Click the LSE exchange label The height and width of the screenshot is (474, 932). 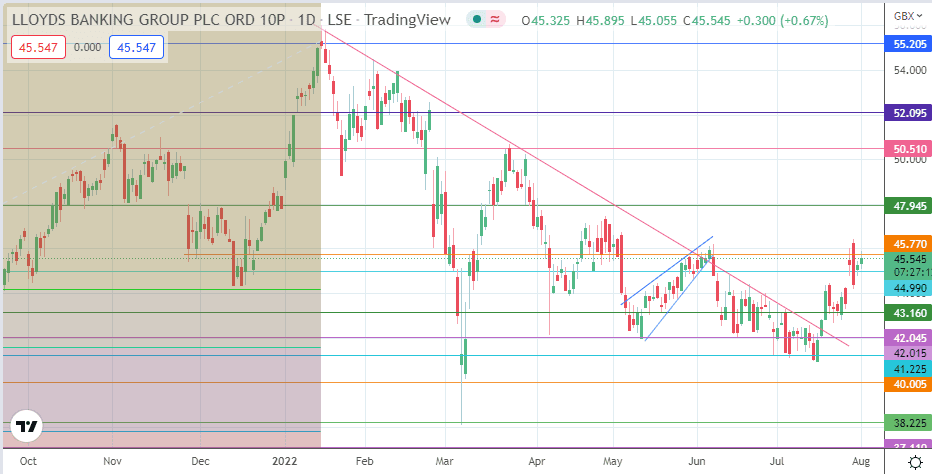[x=338, y=20]
